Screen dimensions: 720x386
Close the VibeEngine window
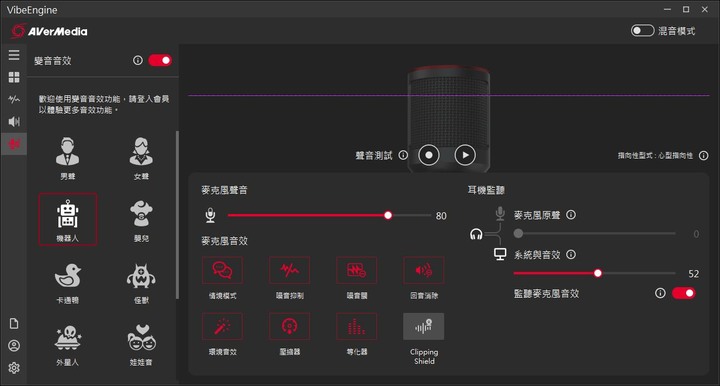tap(704, 9)
